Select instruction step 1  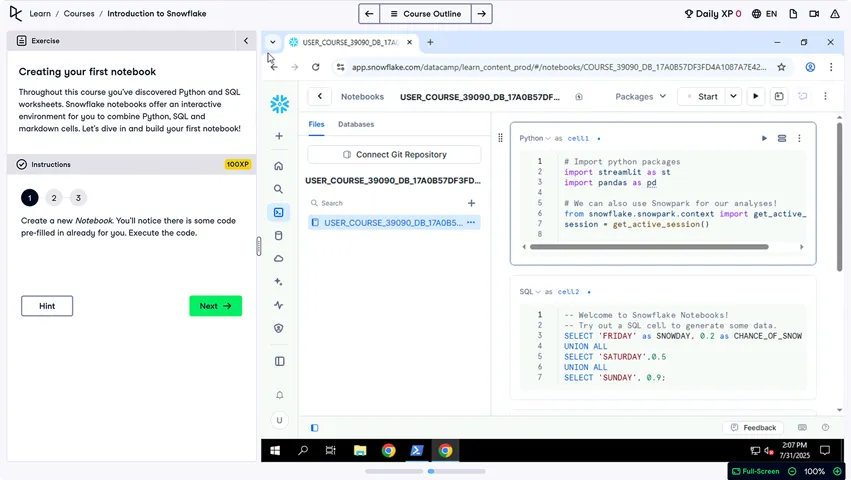pyautogui.click(x=30, y=198)
